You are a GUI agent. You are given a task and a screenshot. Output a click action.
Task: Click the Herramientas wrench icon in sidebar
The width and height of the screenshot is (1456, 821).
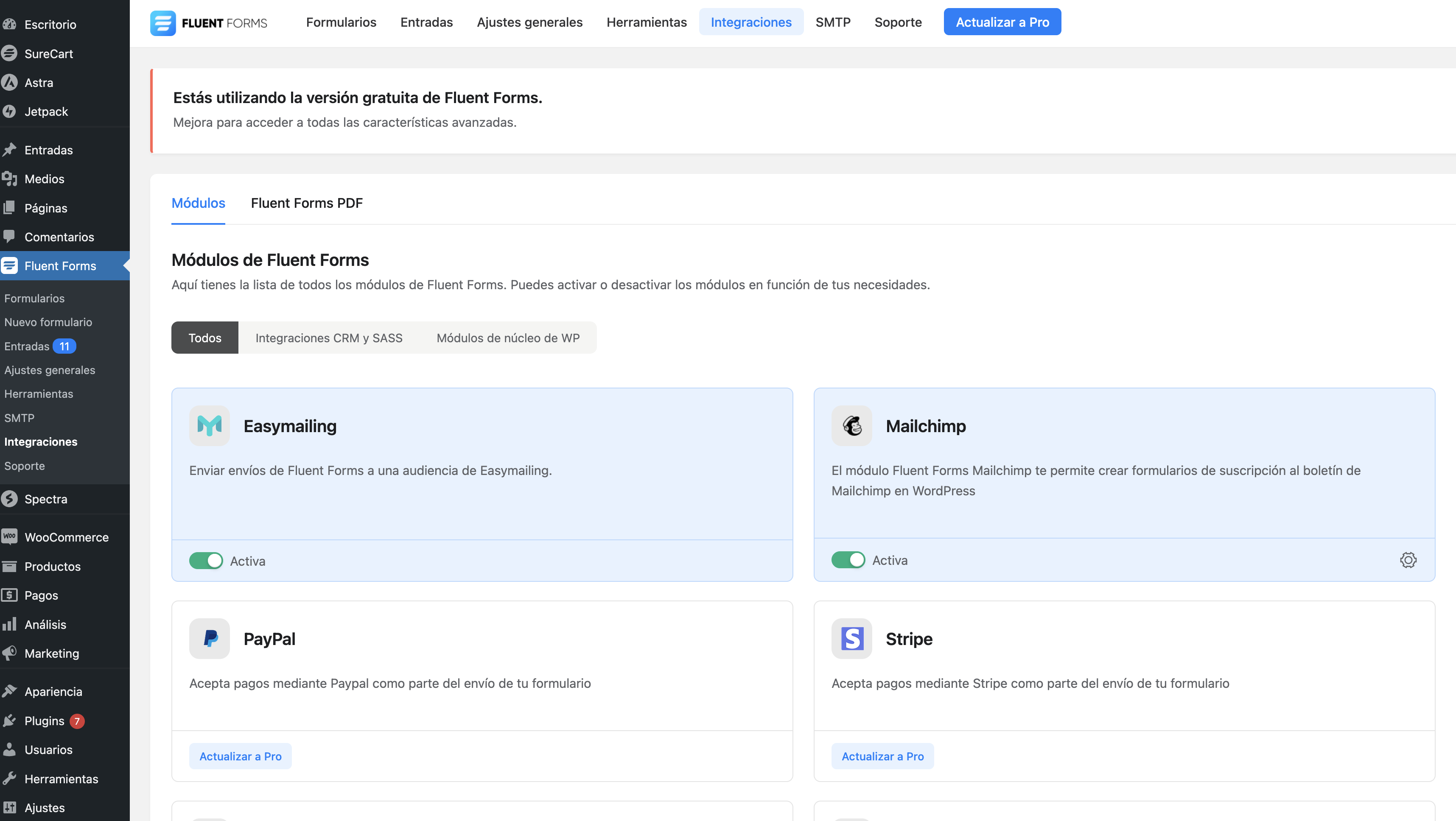tap(9, 779)
